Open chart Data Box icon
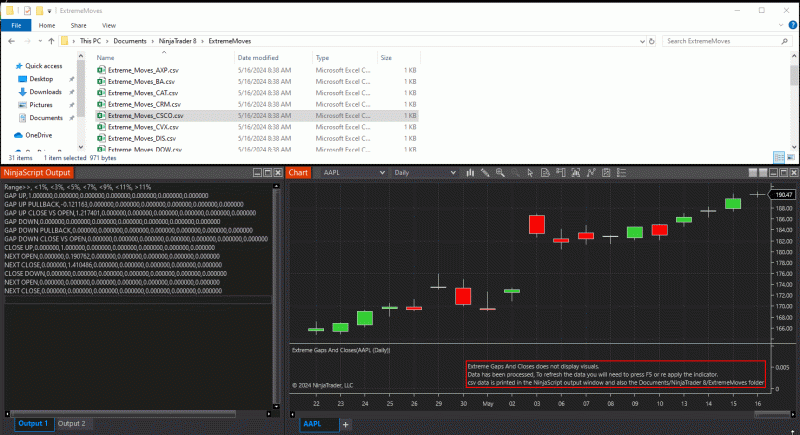The height and width of the screenshot is (435, 800). pyautogui.click(x=545, y=173)
